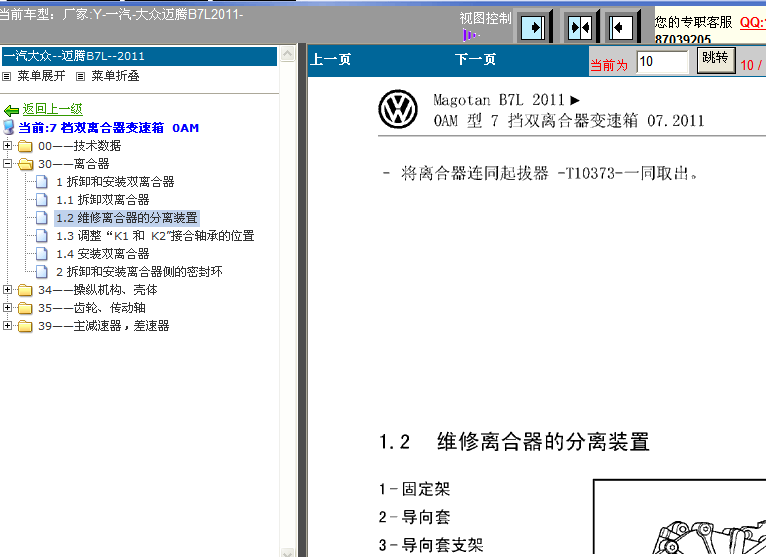Click page icon beside 1.2 维修离合器的分离装置

click(x=42, y=218)
